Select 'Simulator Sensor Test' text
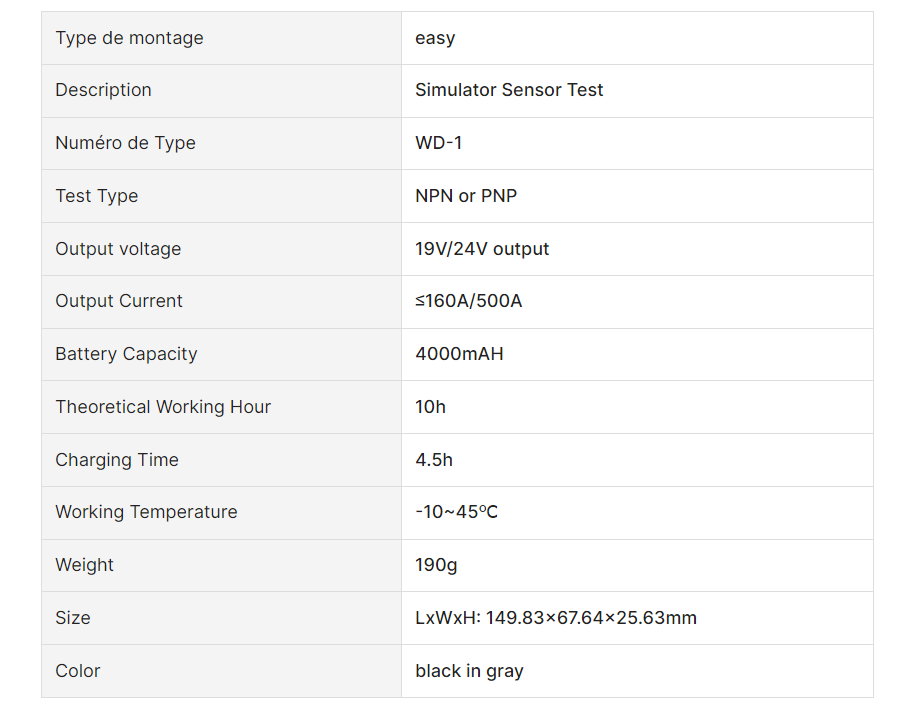 pyautogui.click(x=509, y=90)
